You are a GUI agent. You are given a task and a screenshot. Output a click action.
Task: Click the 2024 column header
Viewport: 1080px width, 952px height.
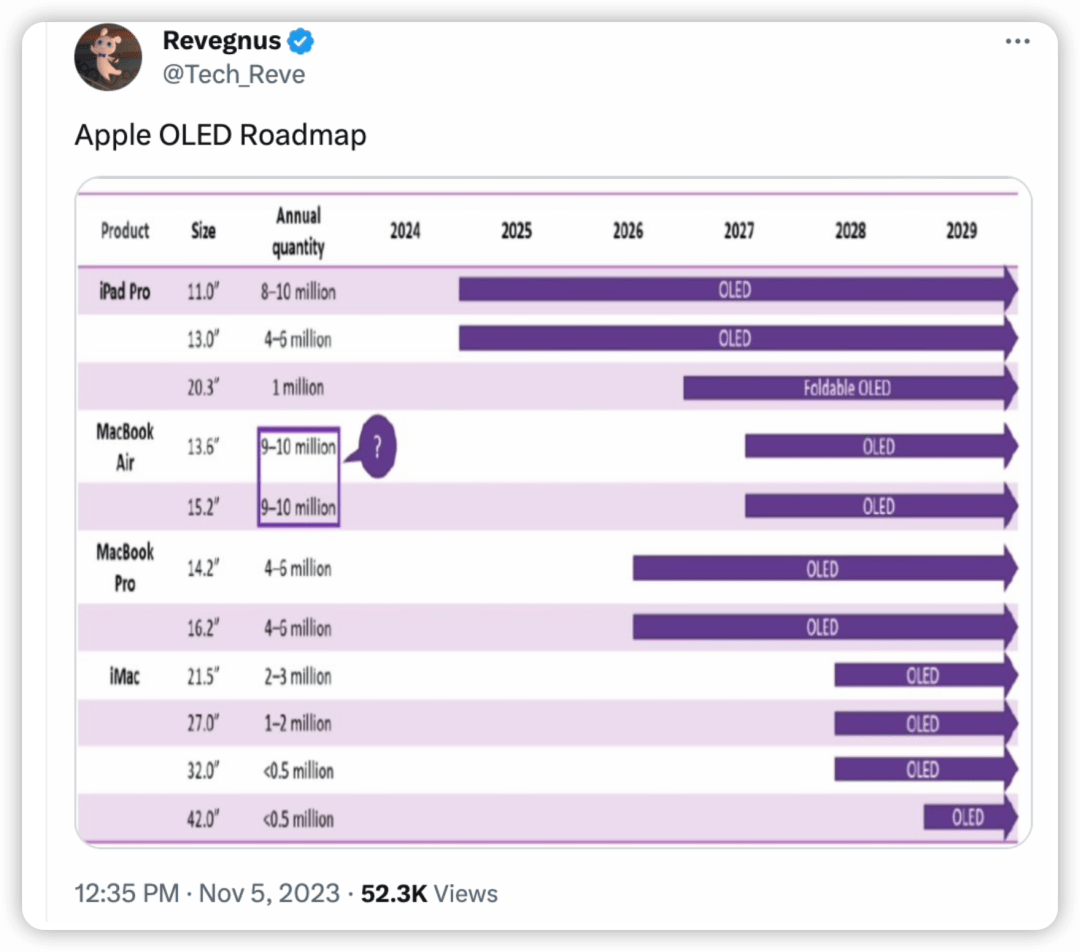(x=405, y=231)
